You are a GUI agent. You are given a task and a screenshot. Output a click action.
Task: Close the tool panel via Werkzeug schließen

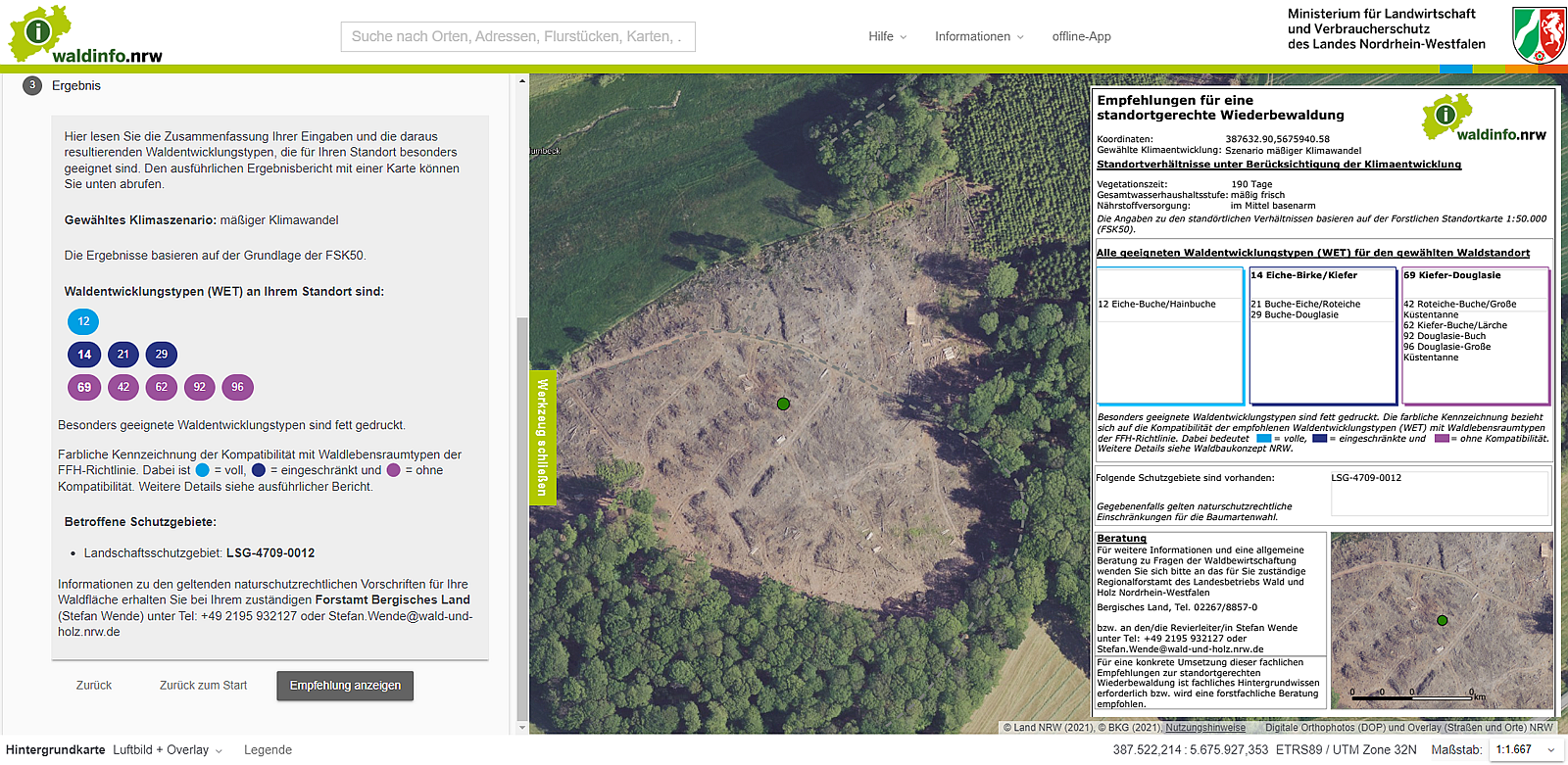pyautogui.click(x=542, y=437)
